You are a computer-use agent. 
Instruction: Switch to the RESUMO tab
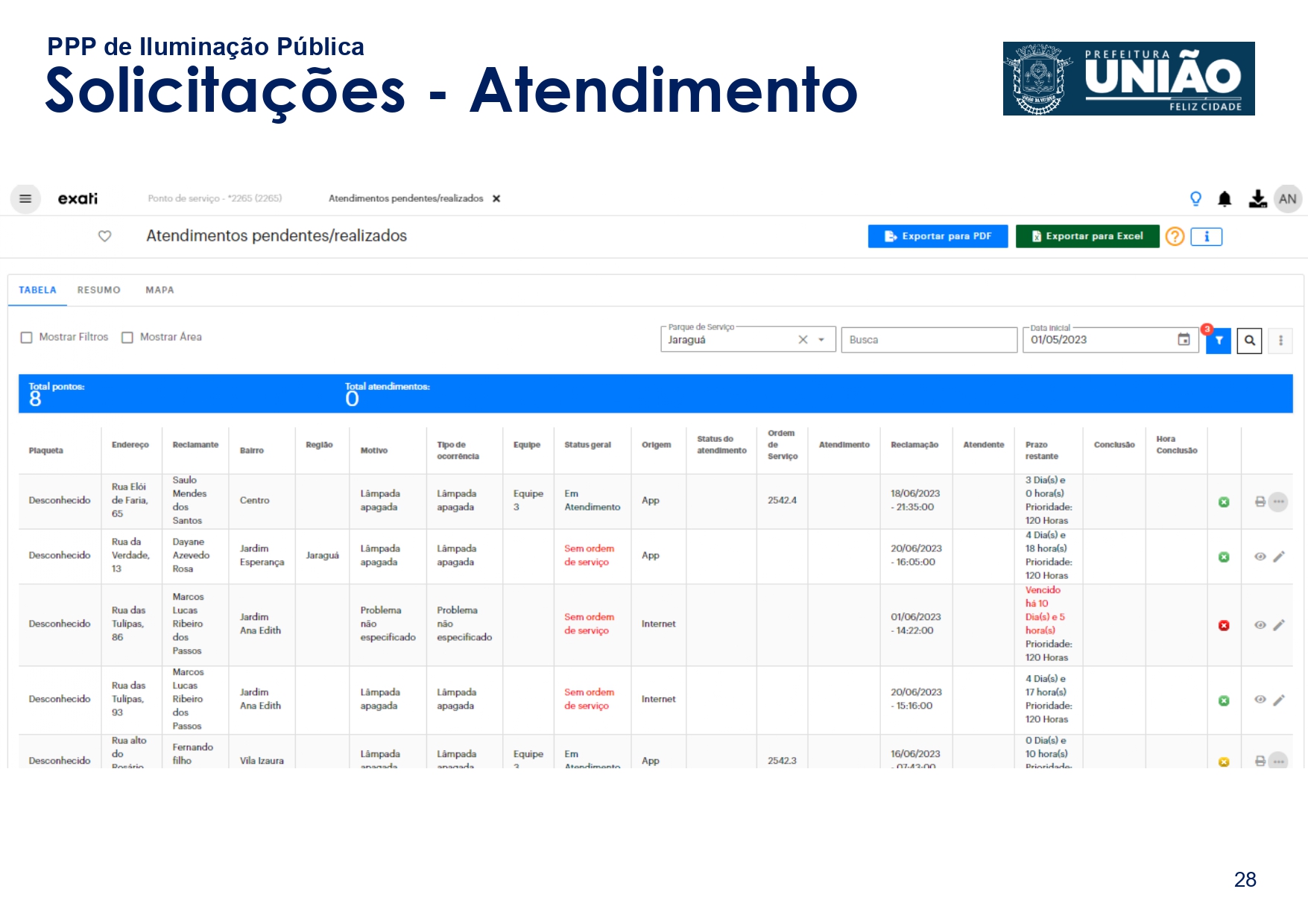[98, 290]
